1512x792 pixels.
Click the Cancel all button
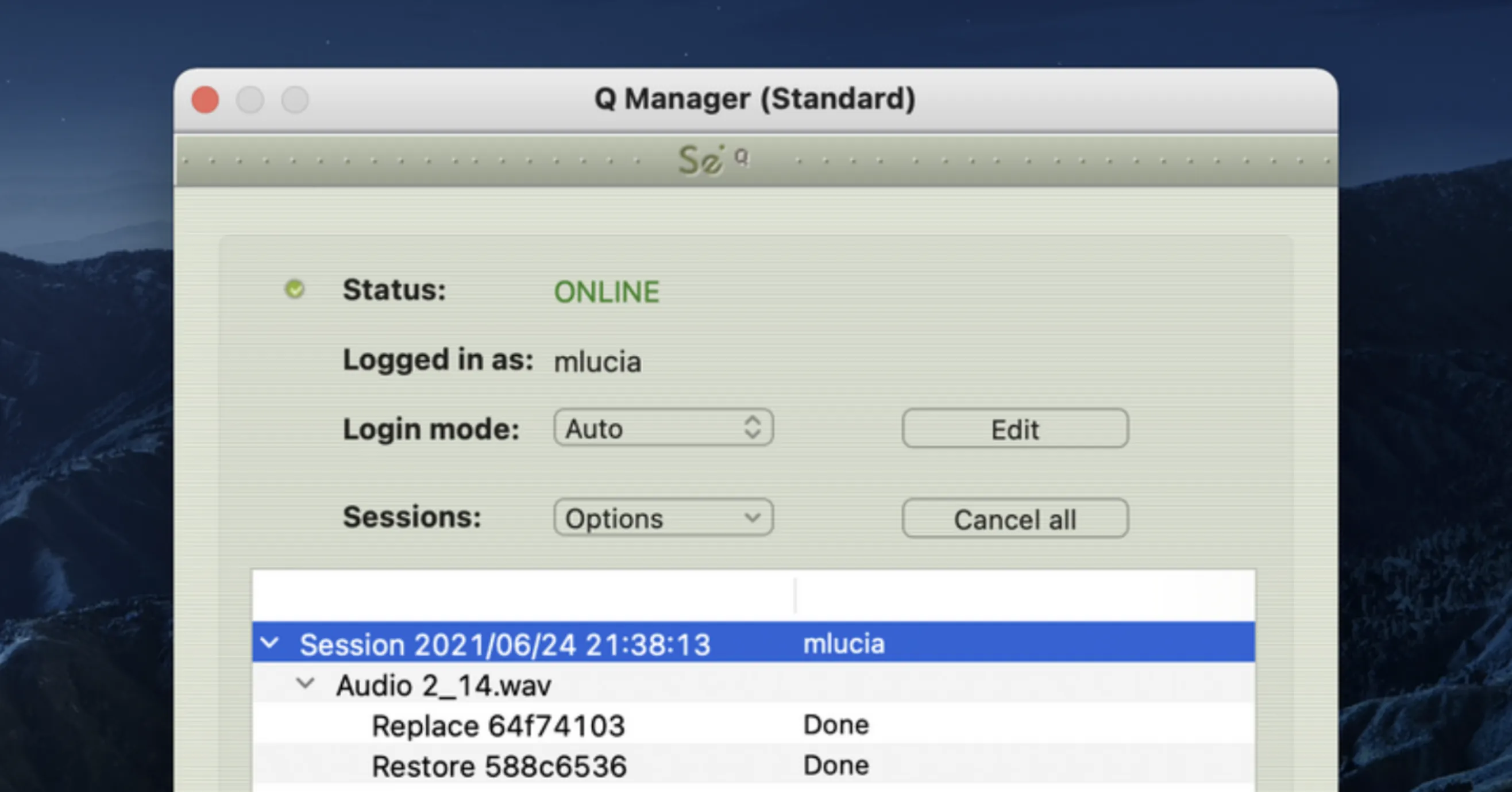tap(1015, 518)
